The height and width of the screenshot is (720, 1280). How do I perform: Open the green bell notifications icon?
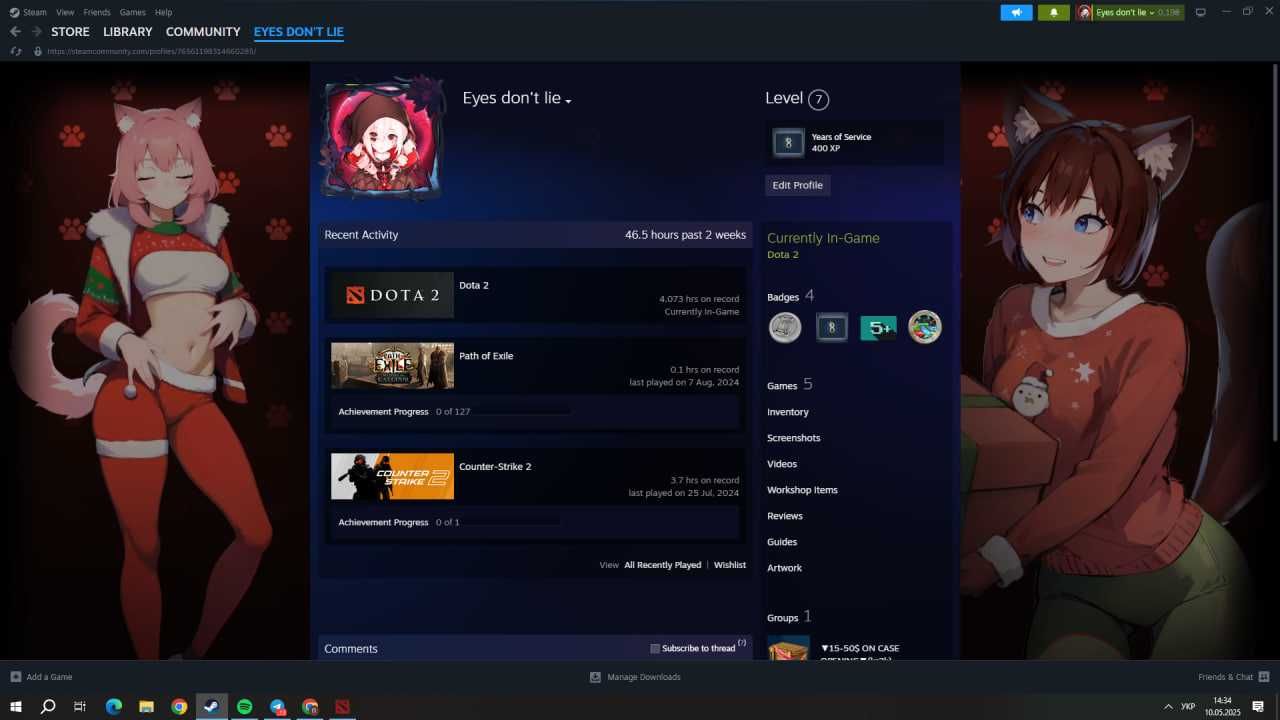tap(1053, 12)
